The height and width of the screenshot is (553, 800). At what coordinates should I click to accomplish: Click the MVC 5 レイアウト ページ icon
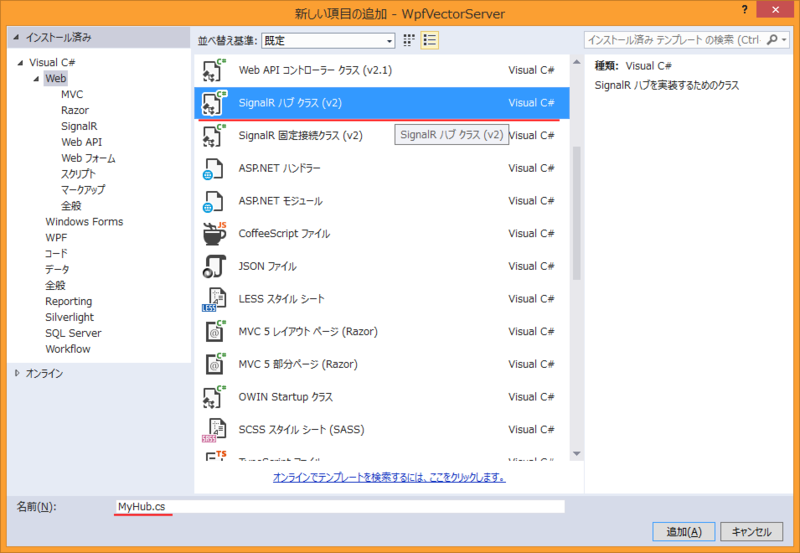[x=215, y=332]
